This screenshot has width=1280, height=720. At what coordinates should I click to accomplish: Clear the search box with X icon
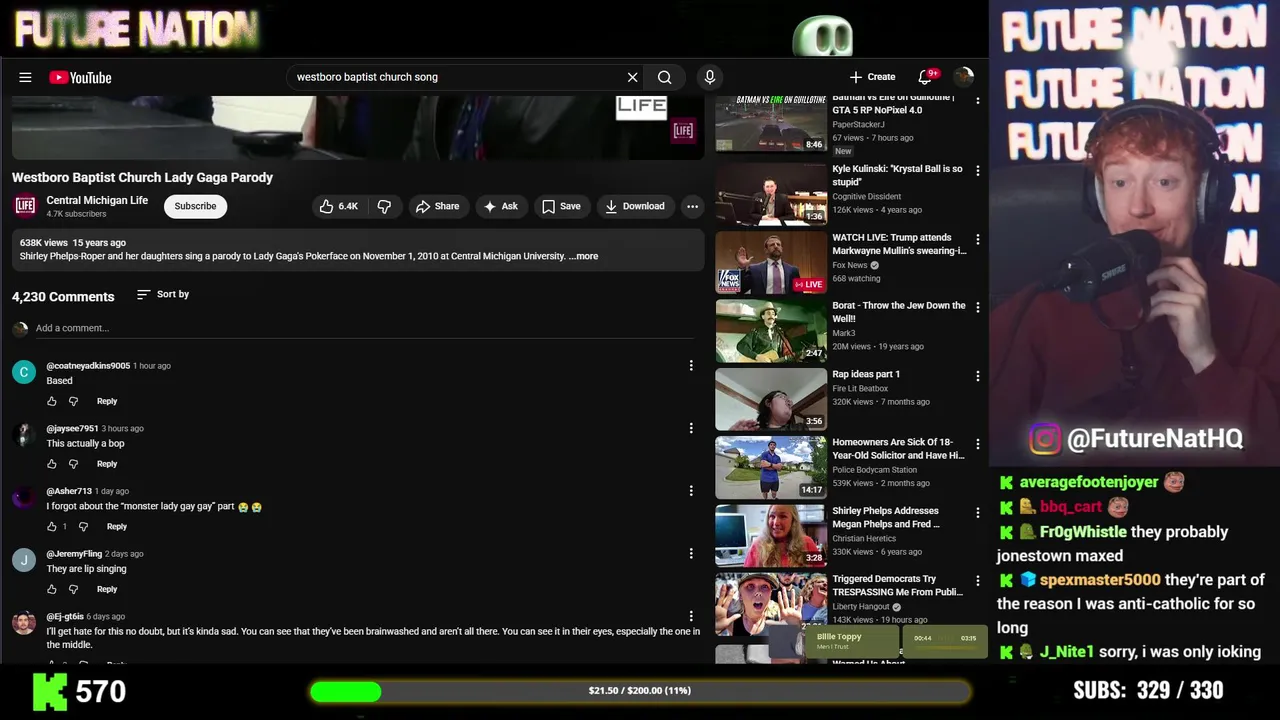(632, 77)
